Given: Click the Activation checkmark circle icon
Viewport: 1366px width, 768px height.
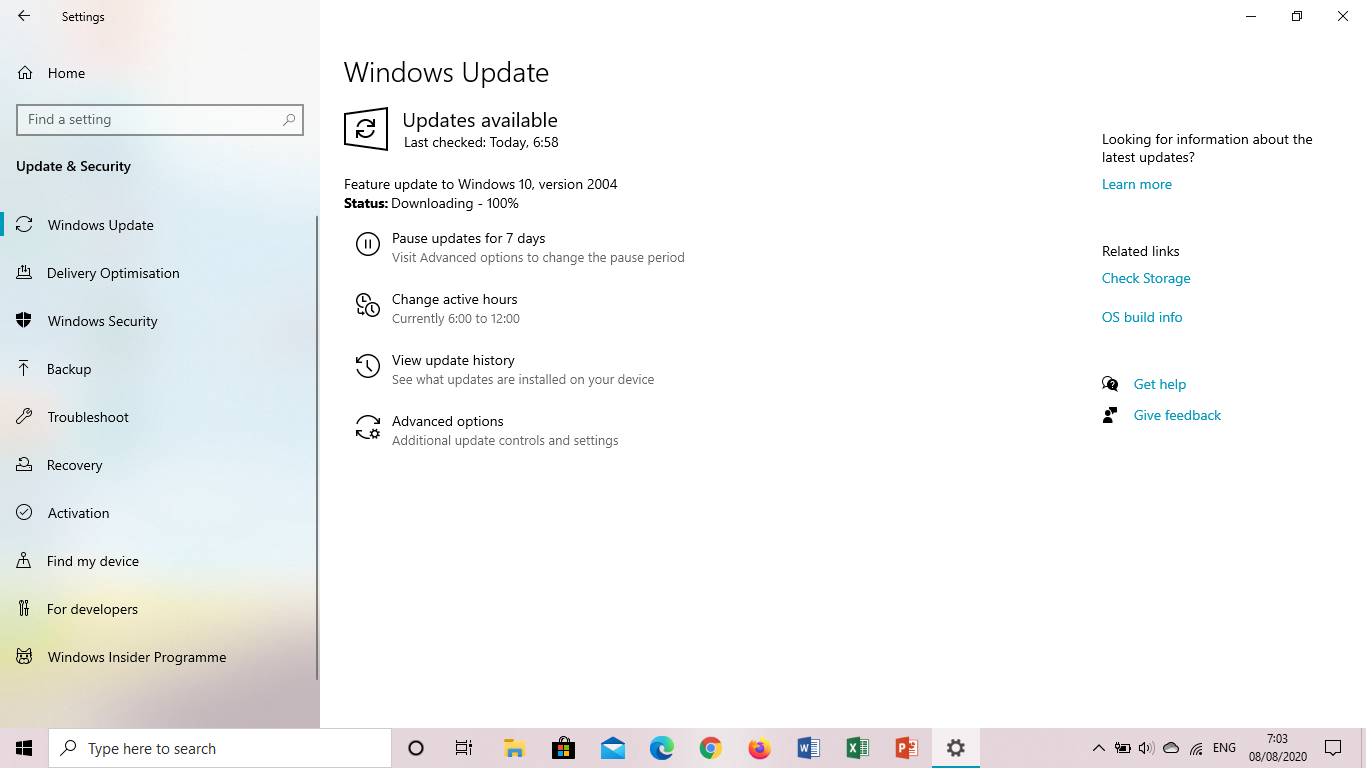Looking at the screenshot, I should 25,512.
